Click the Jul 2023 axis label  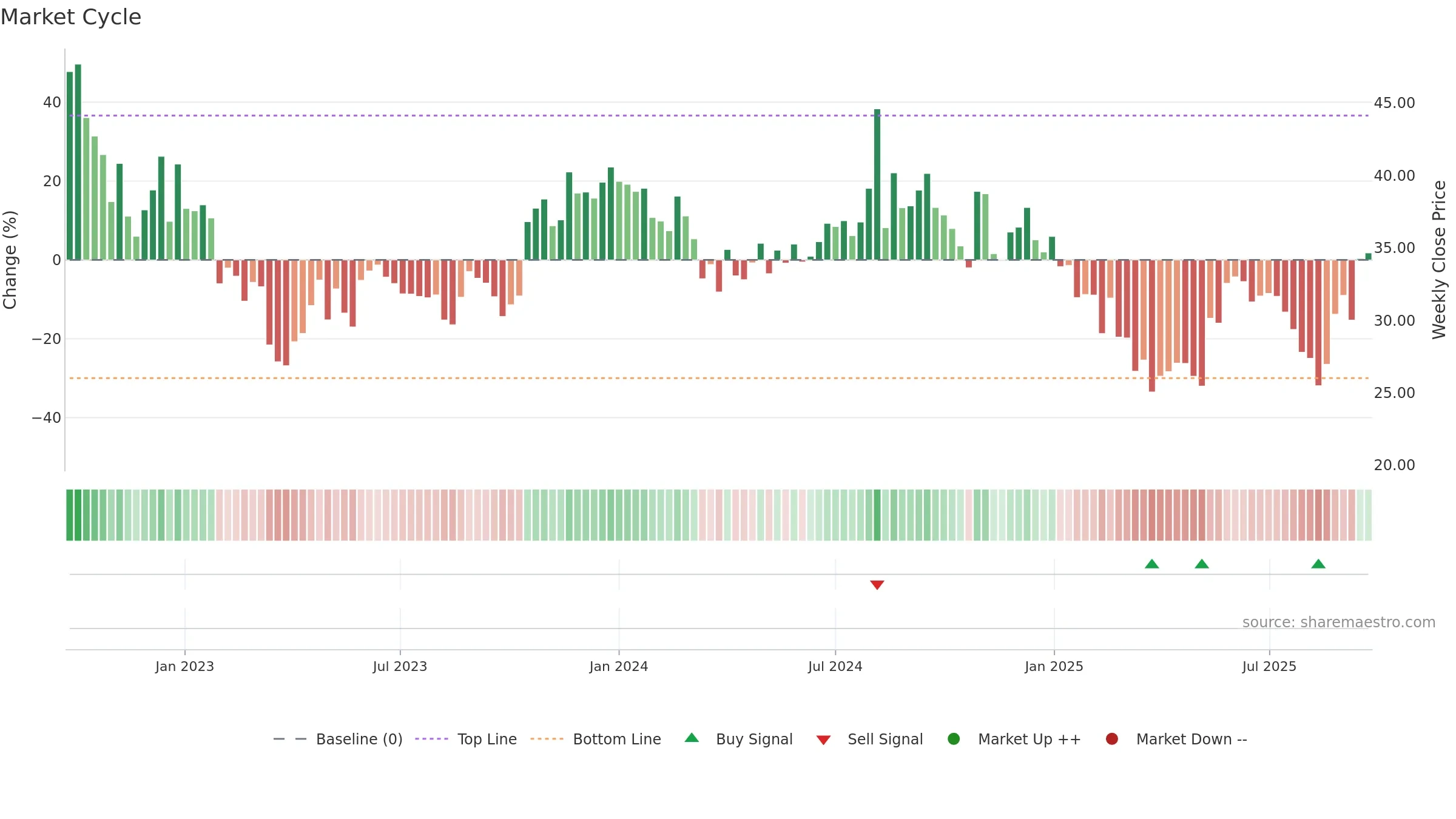click(400, 666)
